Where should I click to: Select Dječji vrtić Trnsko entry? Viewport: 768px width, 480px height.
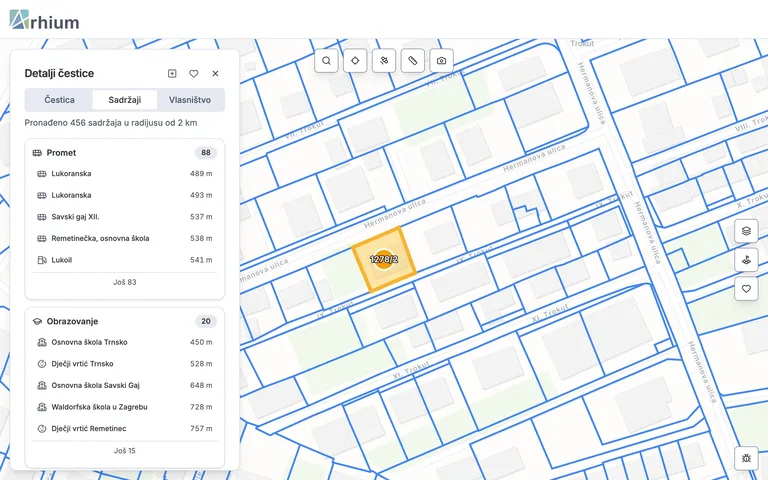[124, 364]
